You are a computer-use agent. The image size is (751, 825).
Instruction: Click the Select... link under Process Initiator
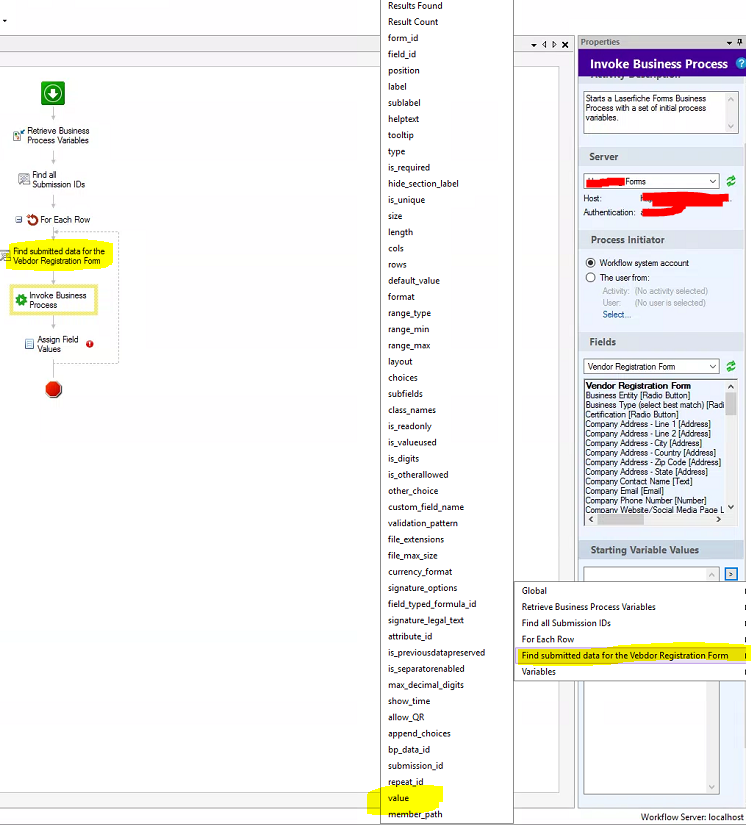point(616,315)
